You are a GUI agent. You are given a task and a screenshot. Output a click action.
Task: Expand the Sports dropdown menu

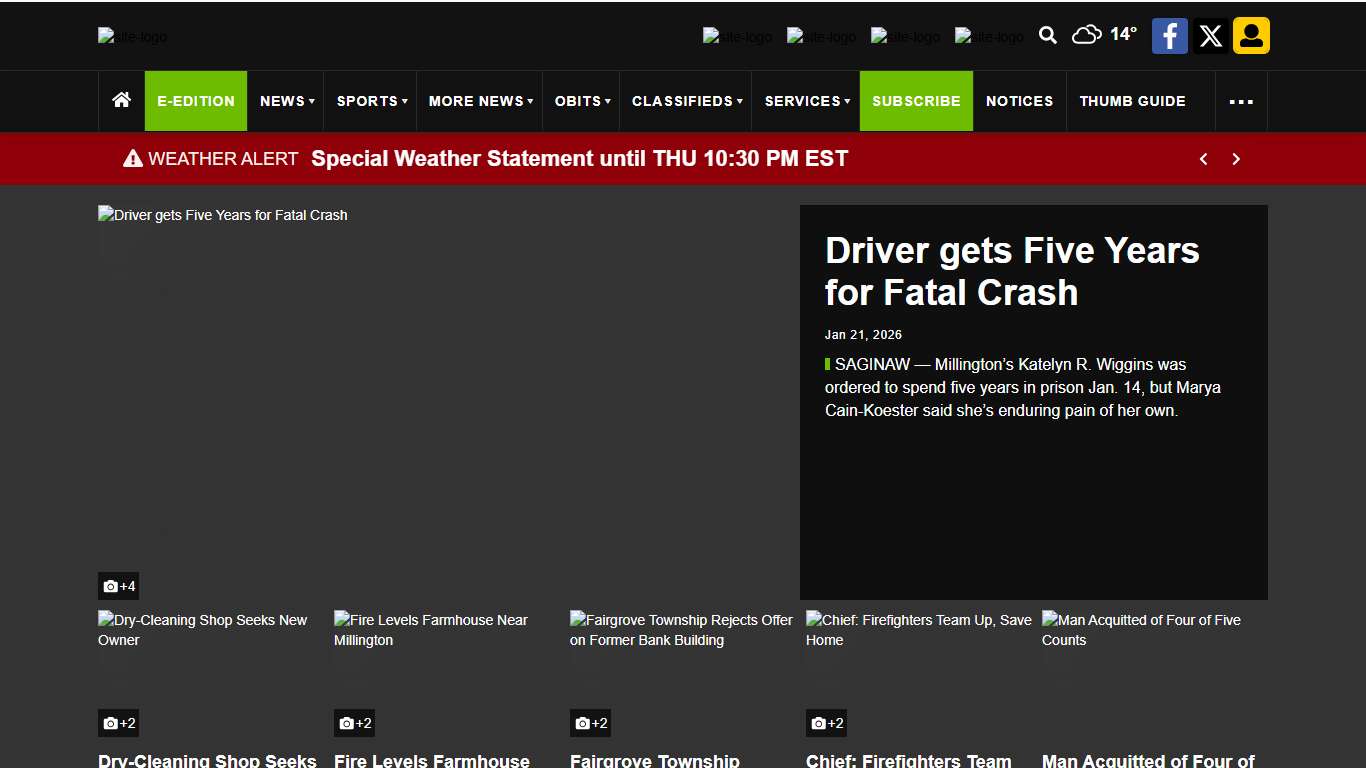[372, 101]
